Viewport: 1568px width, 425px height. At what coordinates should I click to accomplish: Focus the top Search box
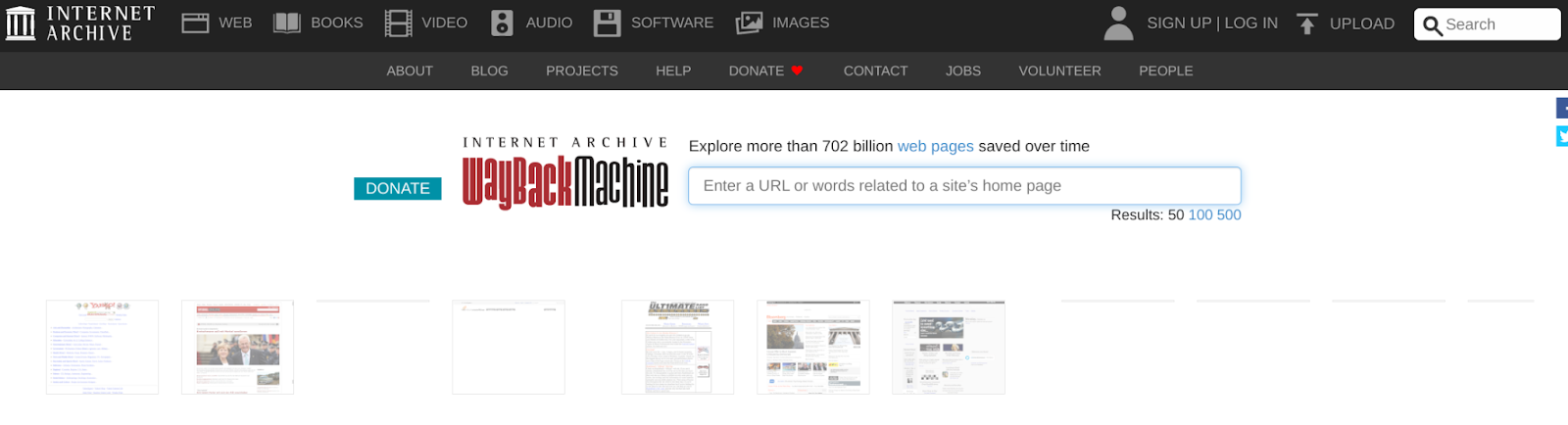click(1487, 24)
